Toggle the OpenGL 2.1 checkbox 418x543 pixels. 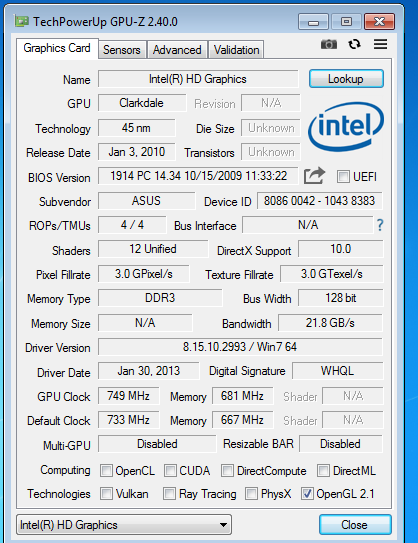click(x=307, y=493)
